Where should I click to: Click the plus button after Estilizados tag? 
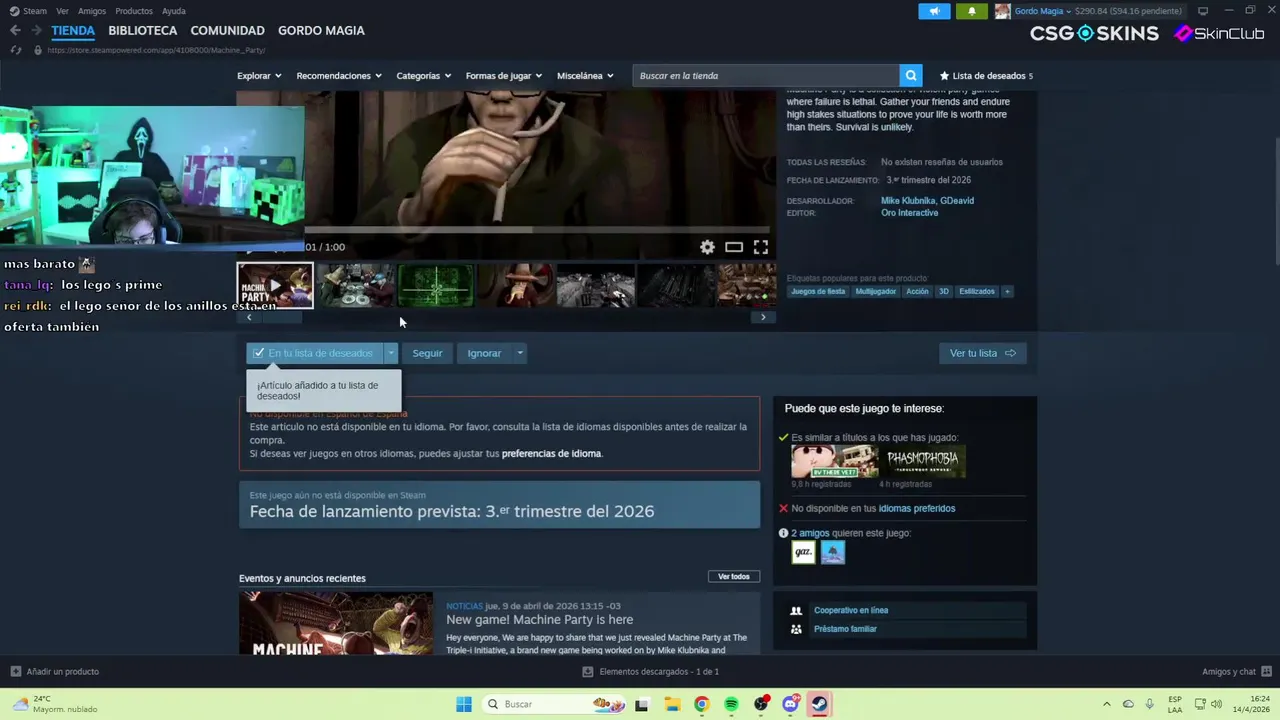(1007, 292)
